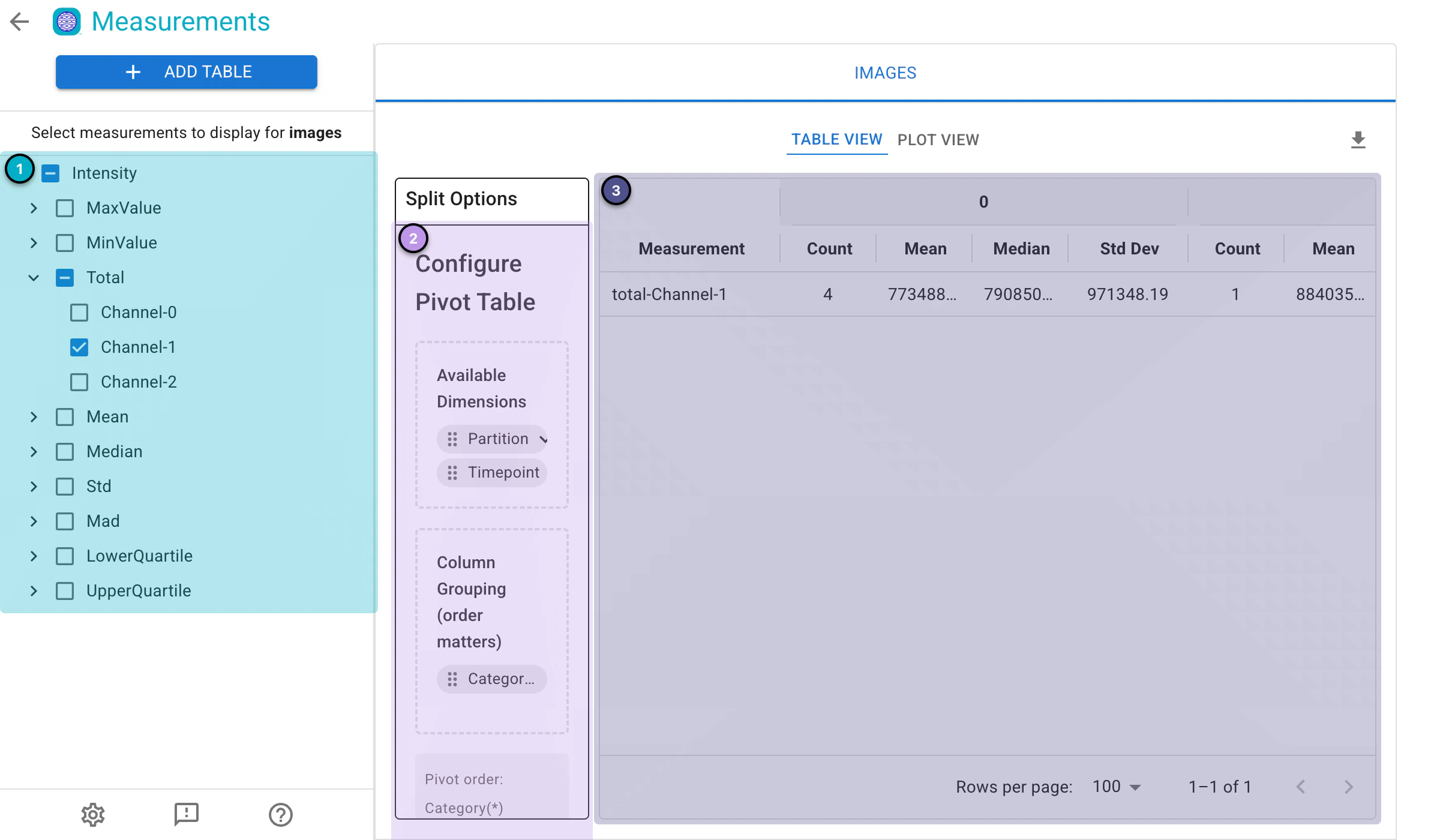Screen dimensions: 1440x840
Task: Switch to the Plot View tab
Action: tap(938, 140)
